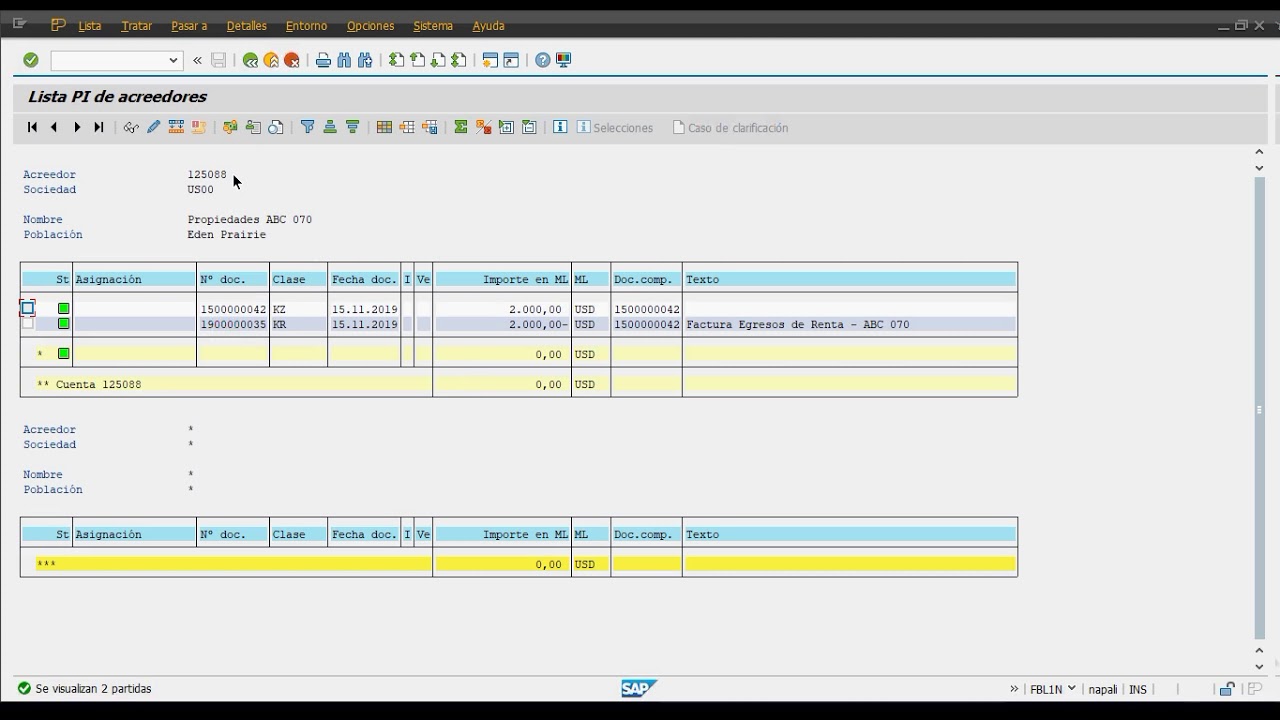This screenshot has width=1280, height=720.
Task: Click the SAP window menu icon top-left
Action: click(19, 24)
